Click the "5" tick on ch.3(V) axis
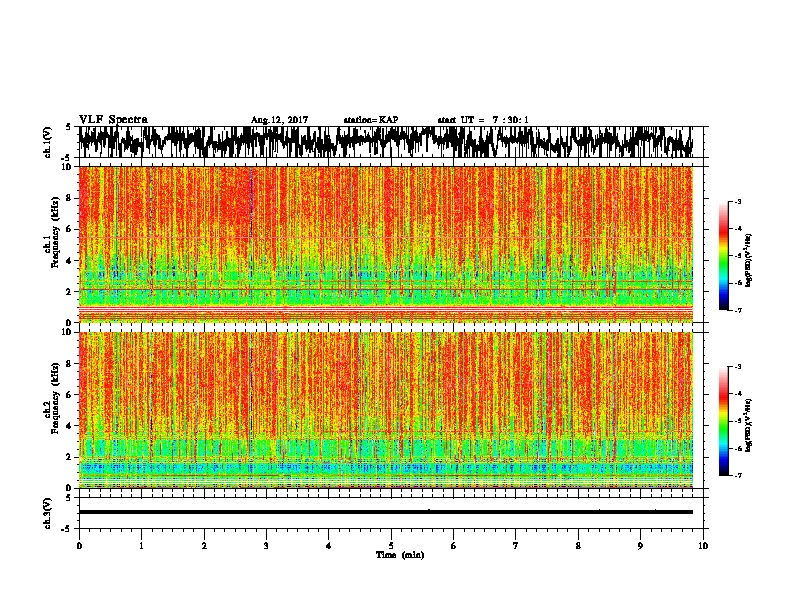Image resolution: width=792 pixels, height=612 pixels. (68, 498)
